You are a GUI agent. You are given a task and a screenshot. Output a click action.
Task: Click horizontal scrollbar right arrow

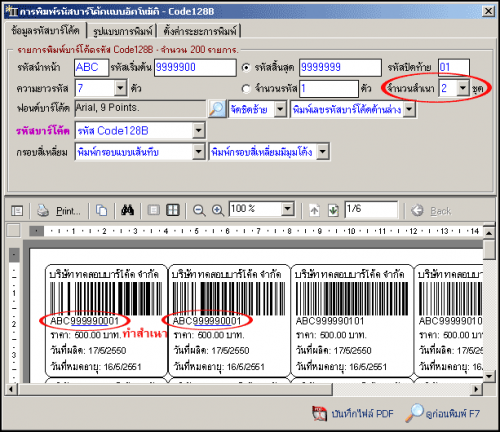coord(476,389)
